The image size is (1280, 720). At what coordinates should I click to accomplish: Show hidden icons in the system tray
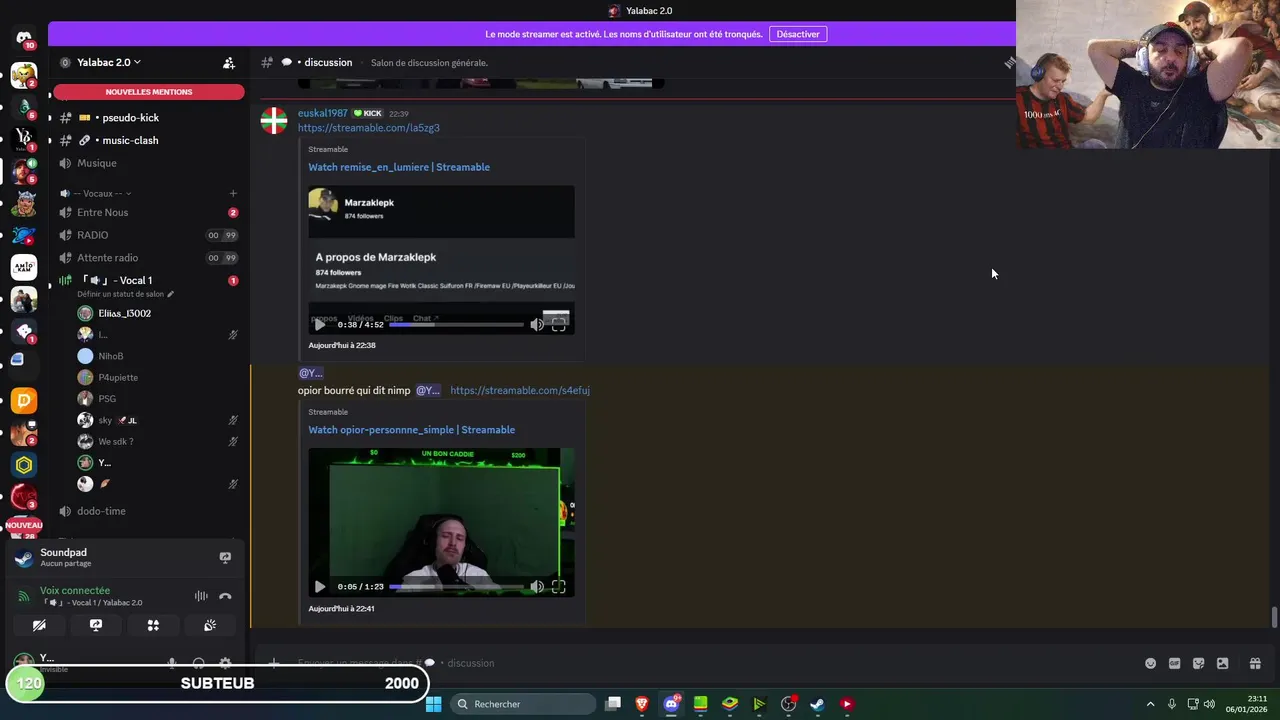click(1150, 704)
